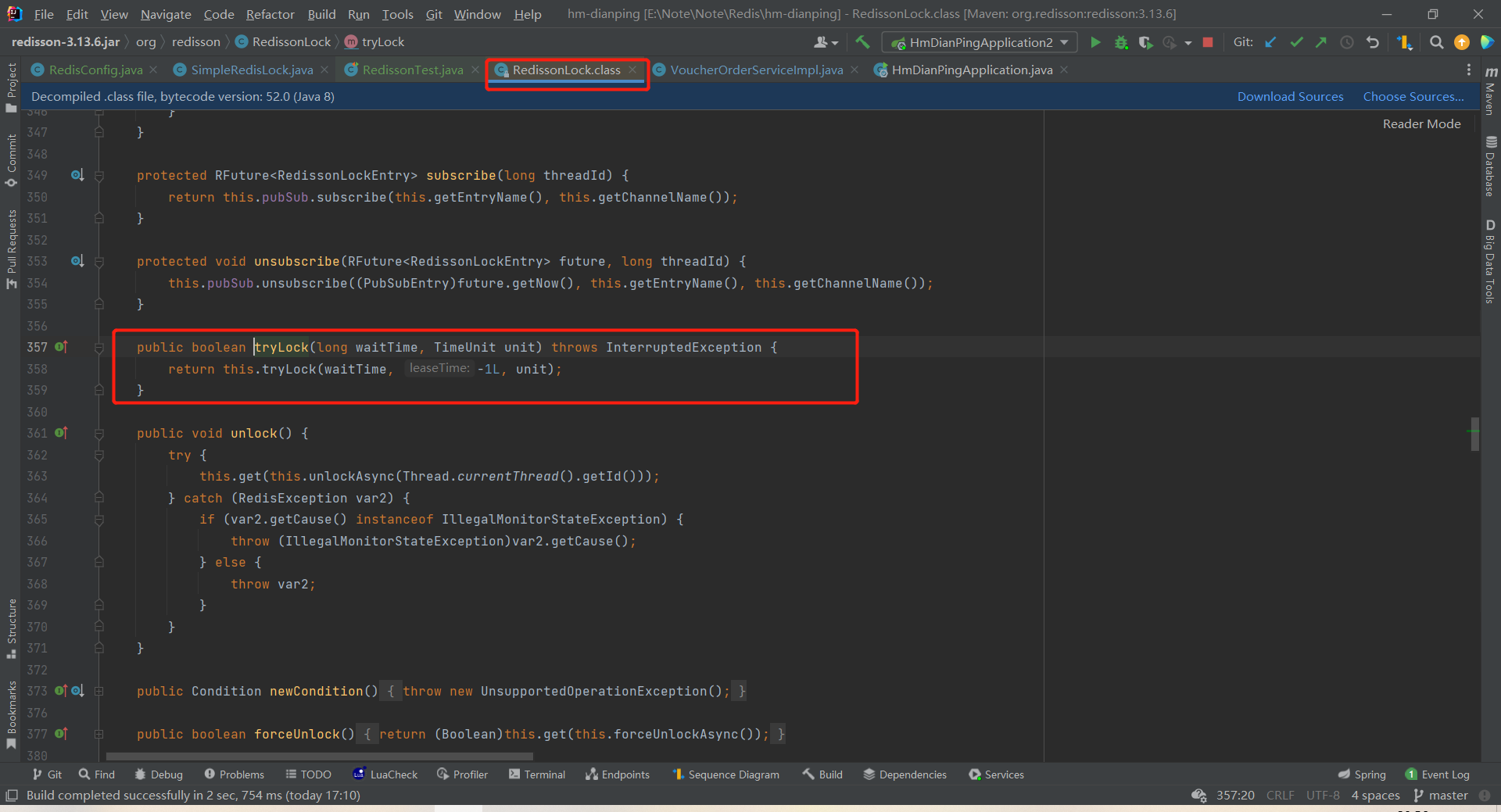Toggle tool window bars in status bar corner
This screenshot has height=812, width=1501.
(11, 795)
